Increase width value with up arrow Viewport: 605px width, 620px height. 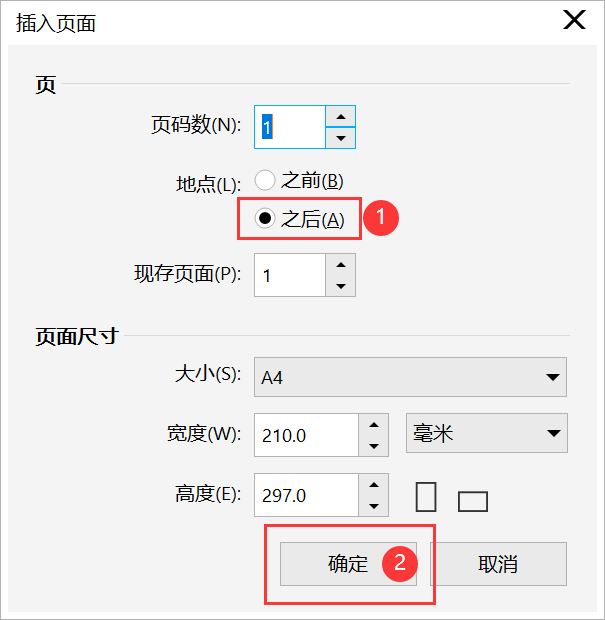point(373,424)
